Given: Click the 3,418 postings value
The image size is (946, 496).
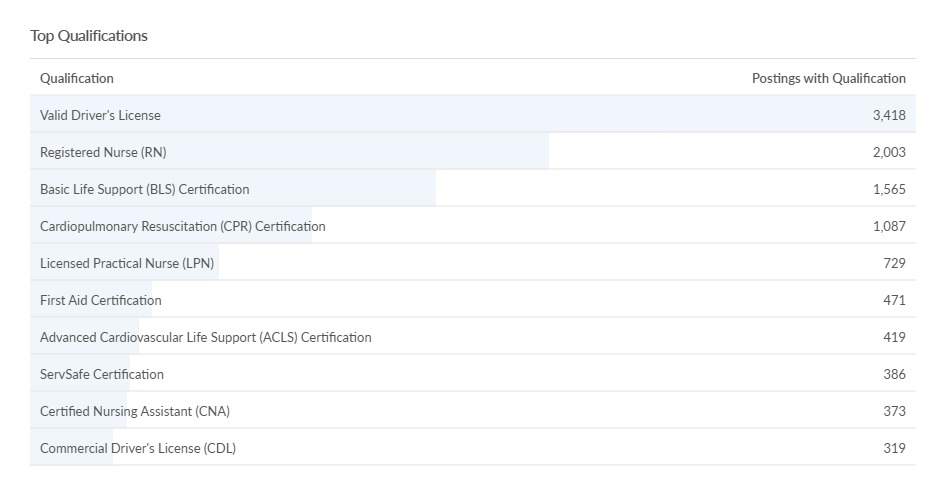Looking at the screenshot, I should [x=888, y=115].
